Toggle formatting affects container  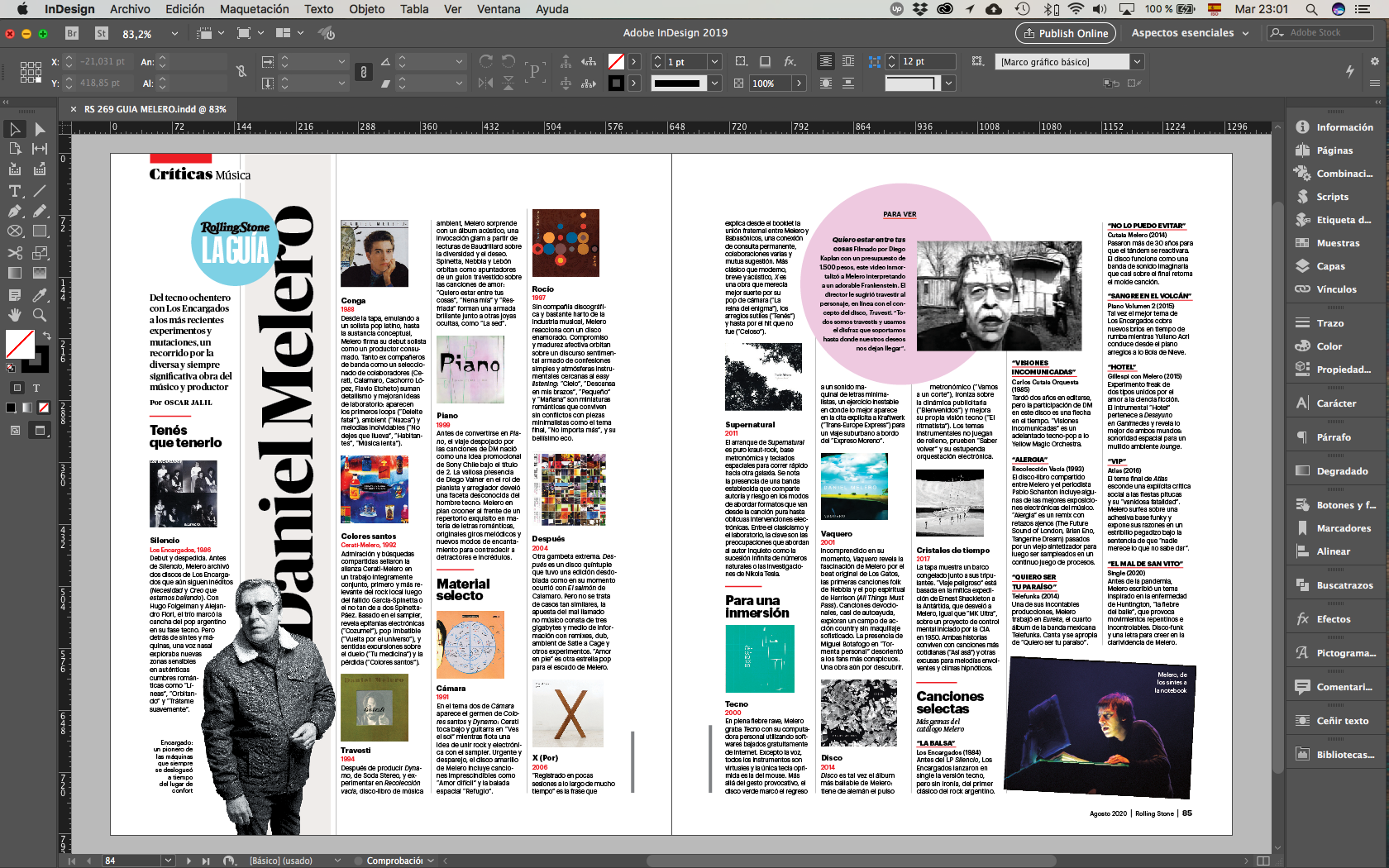[17, 388]
